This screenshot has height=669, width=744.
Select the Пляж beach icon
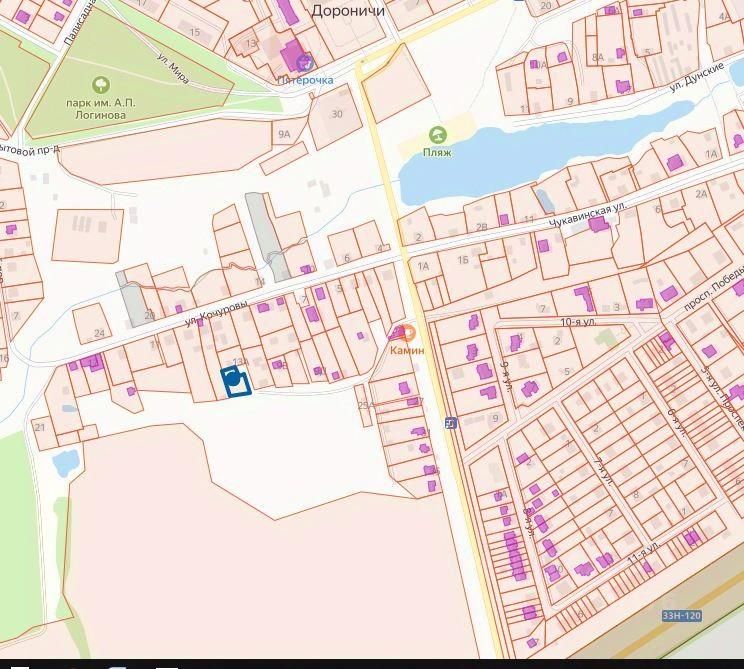437,135
